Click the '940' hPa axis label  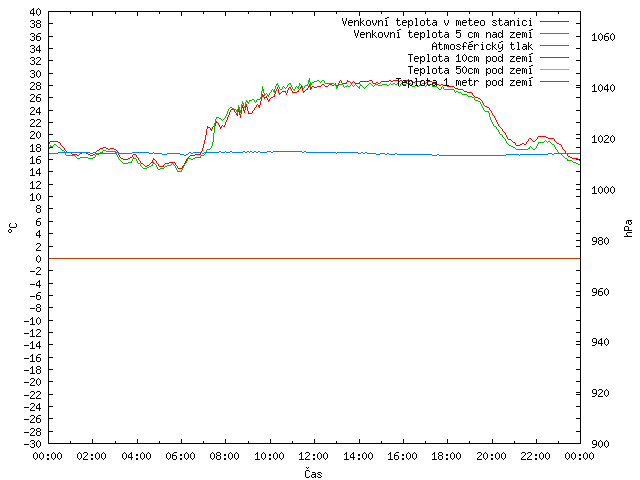[600, 342]
